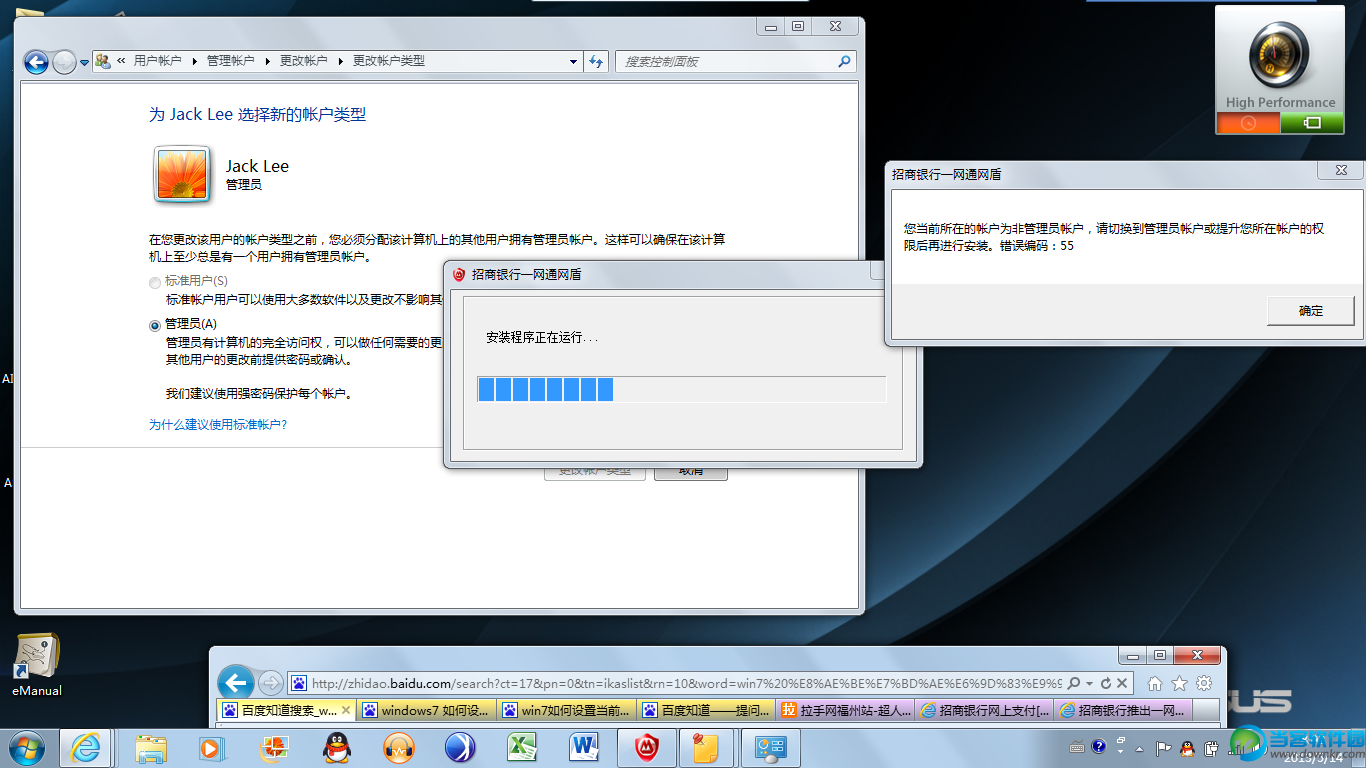
Task: Switch to the 招商银行网上支付 tab
Action: coord(986,711)
